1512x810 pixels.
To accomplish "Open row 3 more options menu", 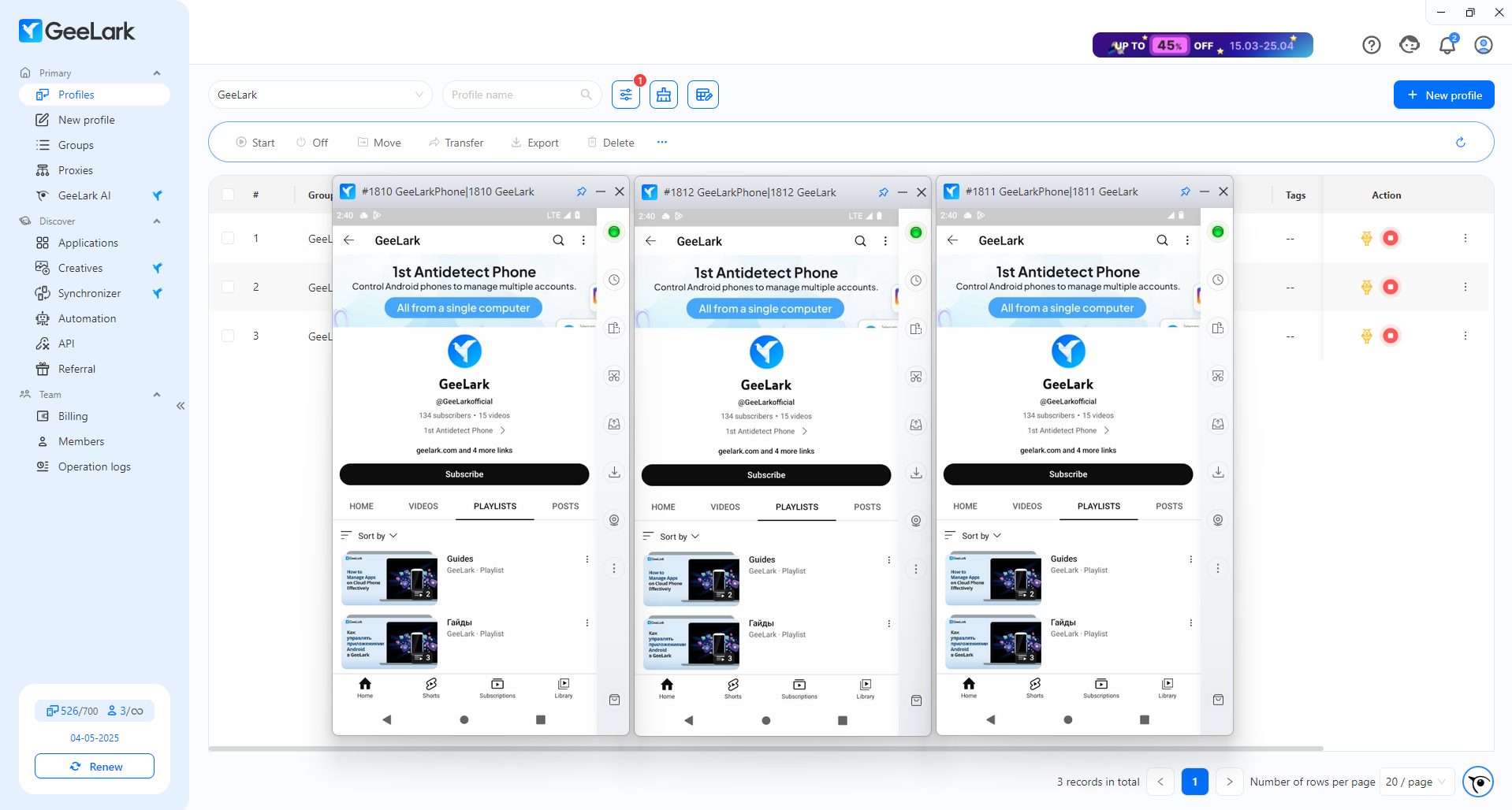I will [x=1465, y=336].
